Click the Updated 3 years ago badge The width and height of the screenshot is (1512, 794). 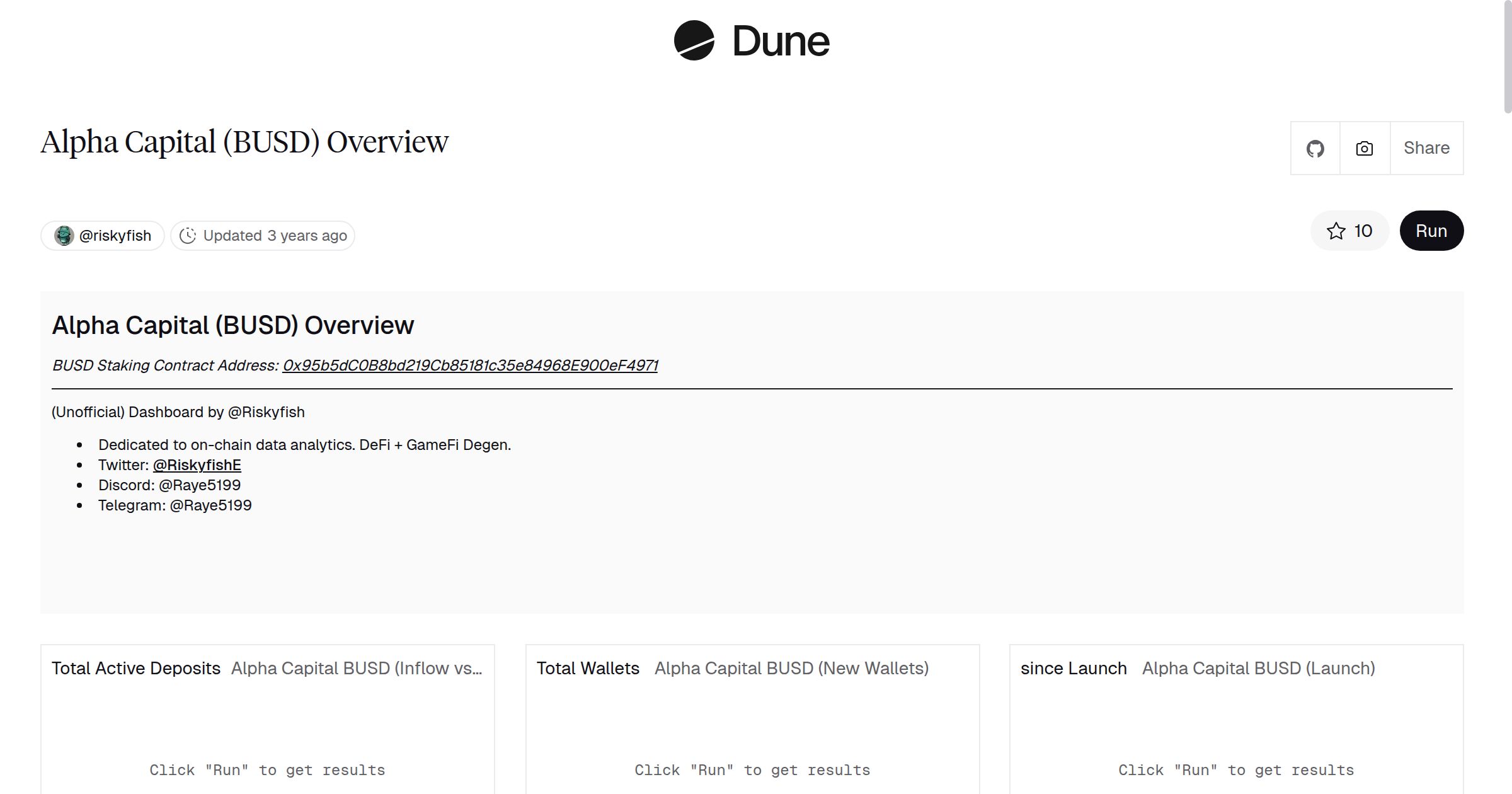tap(275, 236)
